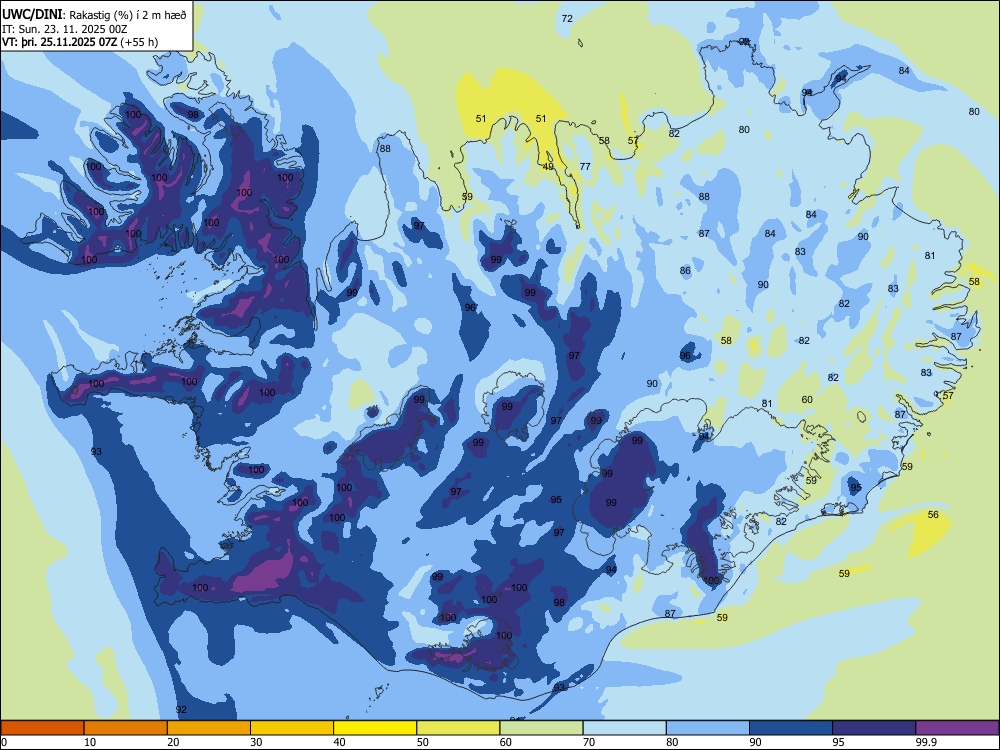The height and width of the screenshot is (750, 1000).
Task: Select the '80' legend tick label
Action: coord(673,742)
